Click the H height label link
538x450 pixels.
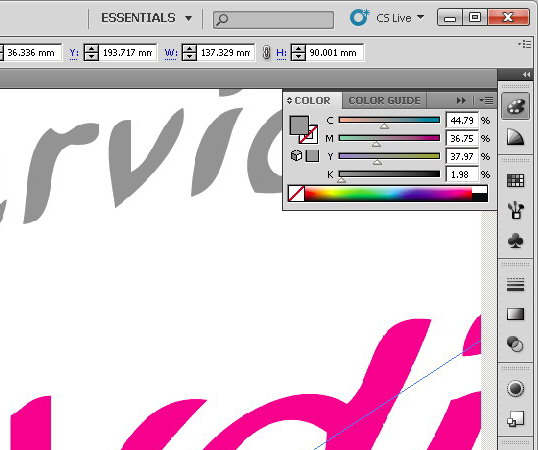(281, 53)
